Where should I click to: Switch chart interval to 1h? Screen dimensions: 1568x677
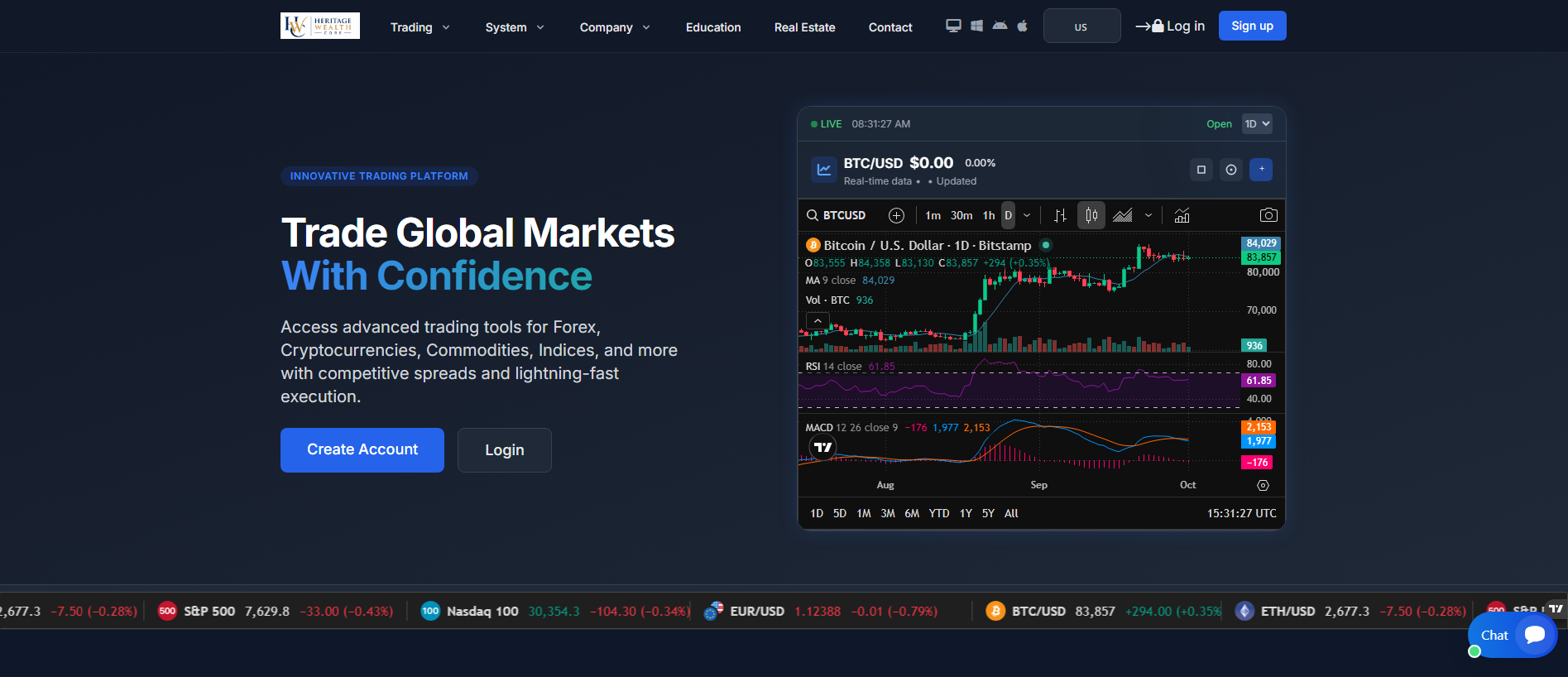coord(989,215)
